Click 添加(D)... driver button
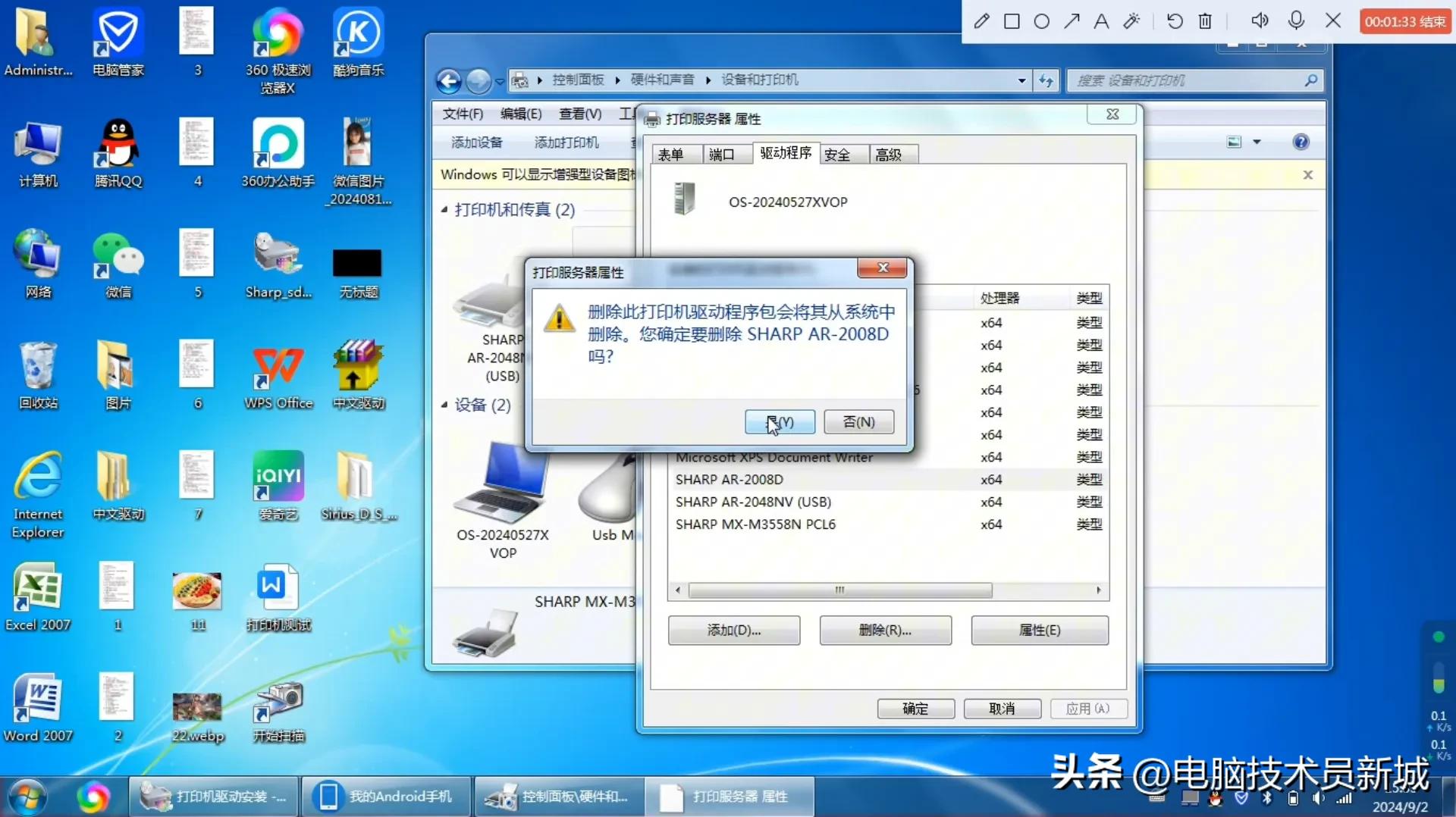1456x817 pixels. click(733, 630)
